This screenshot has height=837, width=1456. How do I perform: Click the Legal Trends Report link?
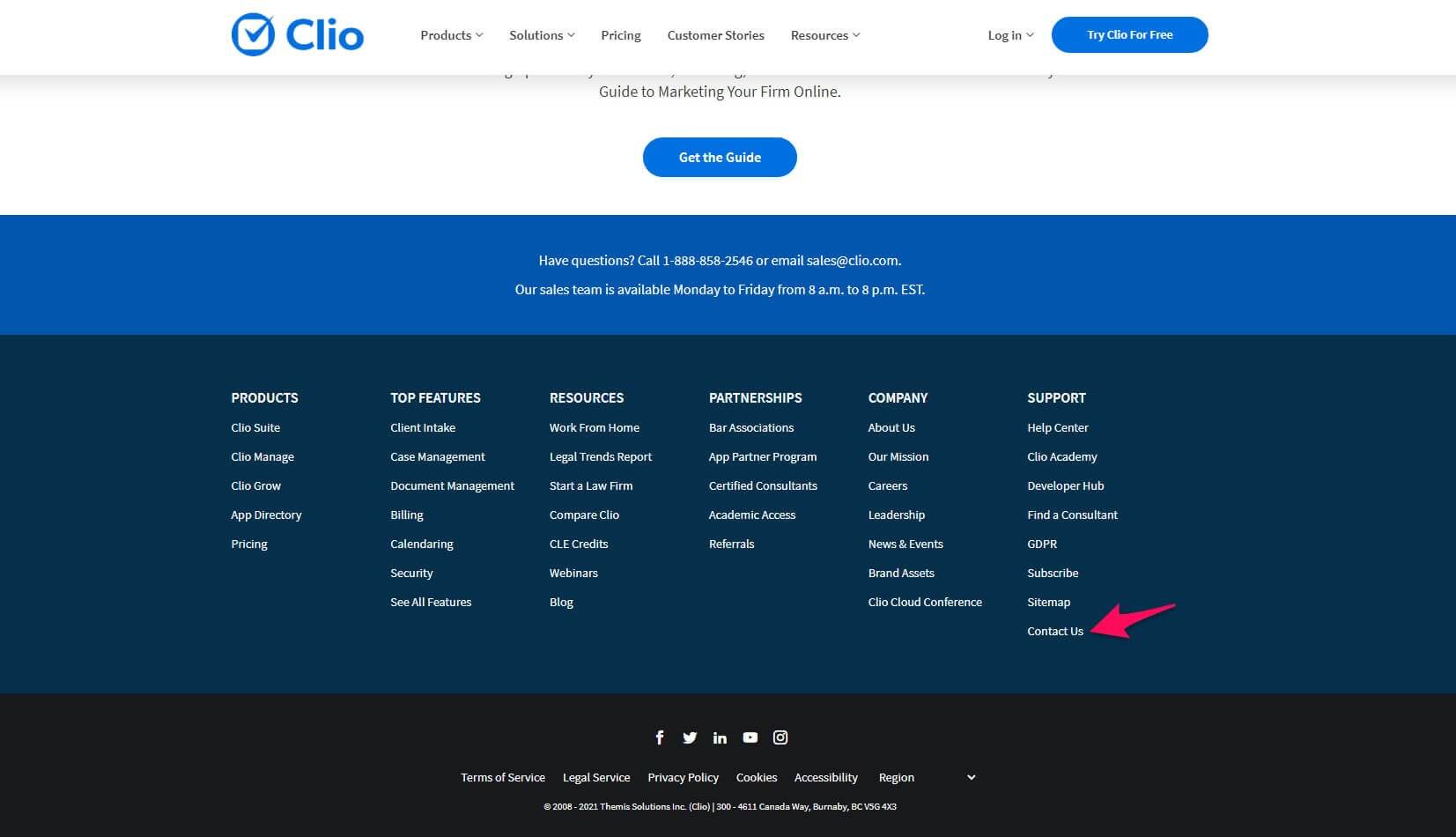coord(600,456)
